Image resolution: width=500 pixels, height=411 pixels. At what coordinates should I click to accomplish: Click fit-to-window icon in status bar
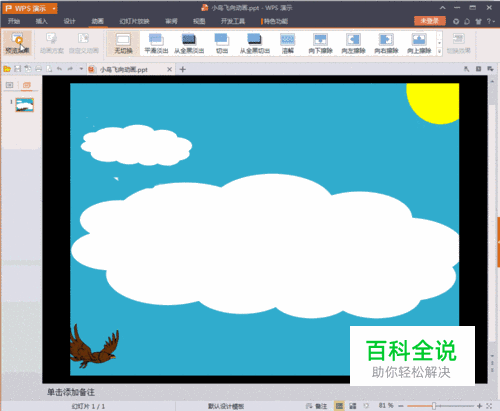[489, 406]
